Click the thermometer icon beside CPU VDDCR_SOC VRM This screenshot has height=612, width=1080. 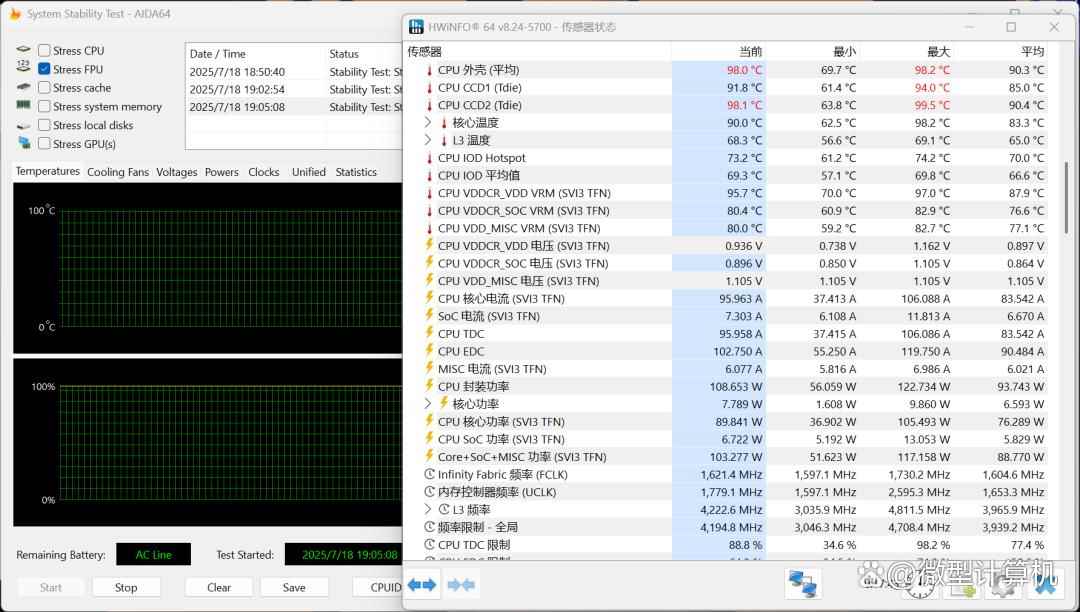point(429,211)
